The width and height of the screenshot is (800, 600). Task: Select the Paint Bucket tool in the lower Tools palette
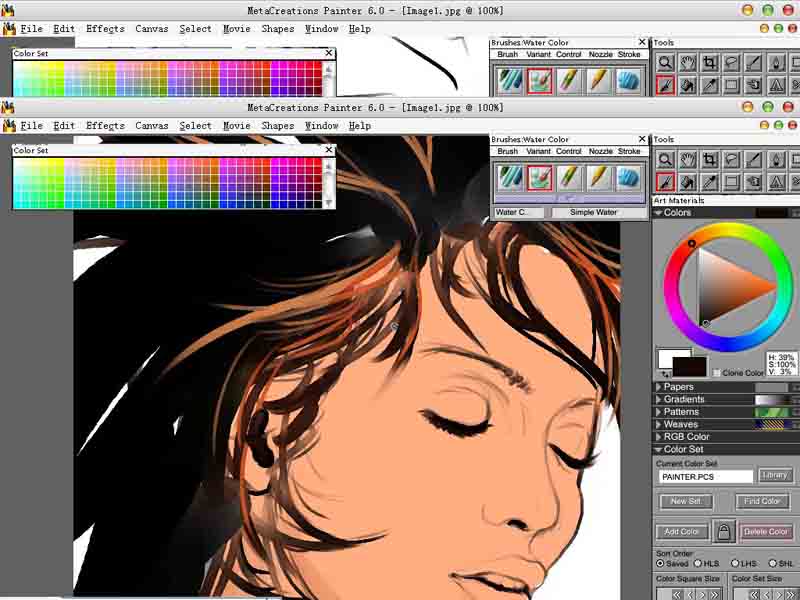click(x=687, y=182)
